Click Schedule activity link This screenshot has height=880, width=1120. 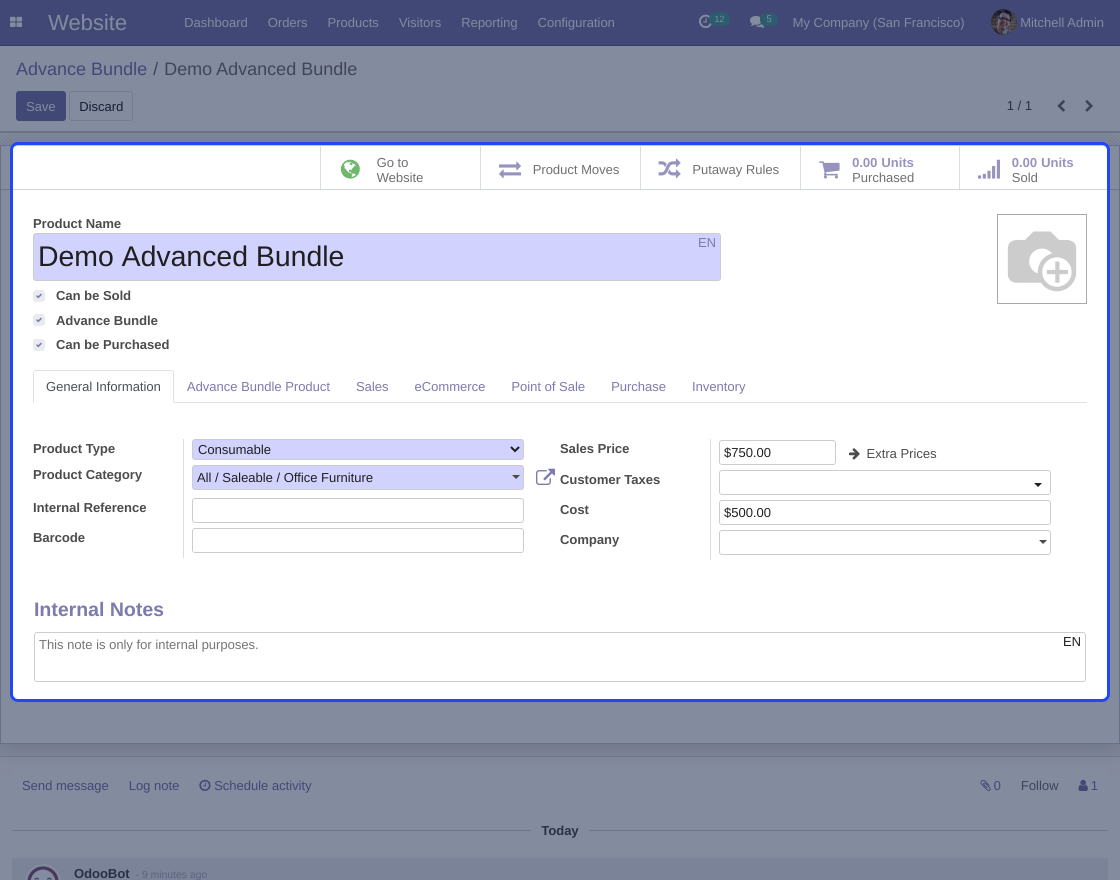[x=255, y=786]
